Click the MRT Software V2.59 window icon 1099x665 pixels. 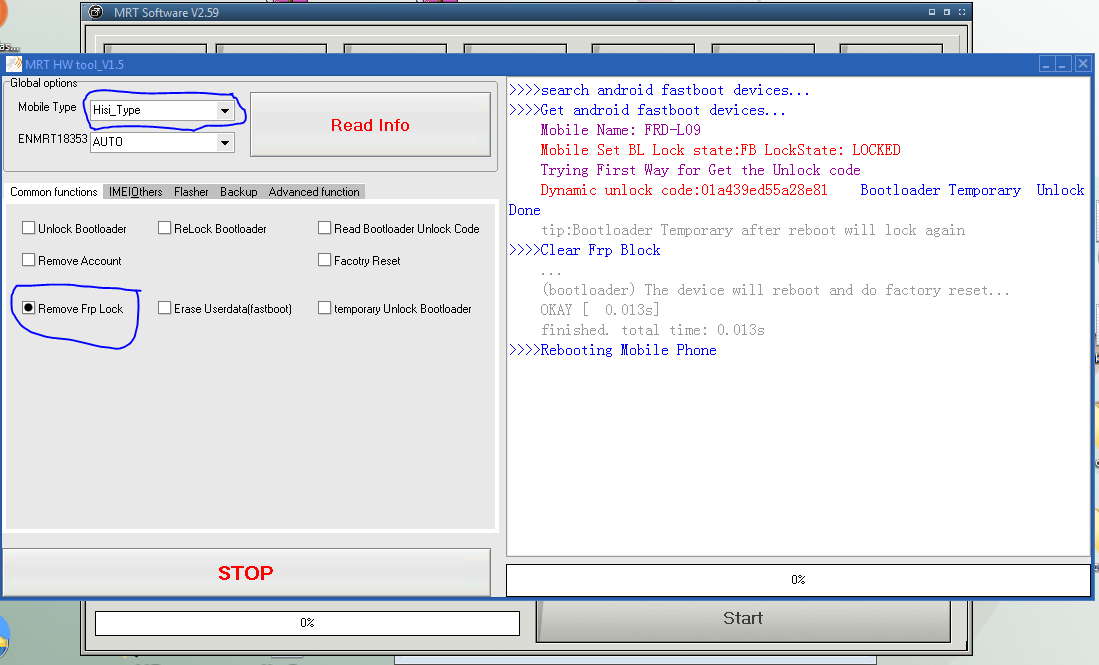(x=97, y=13)
